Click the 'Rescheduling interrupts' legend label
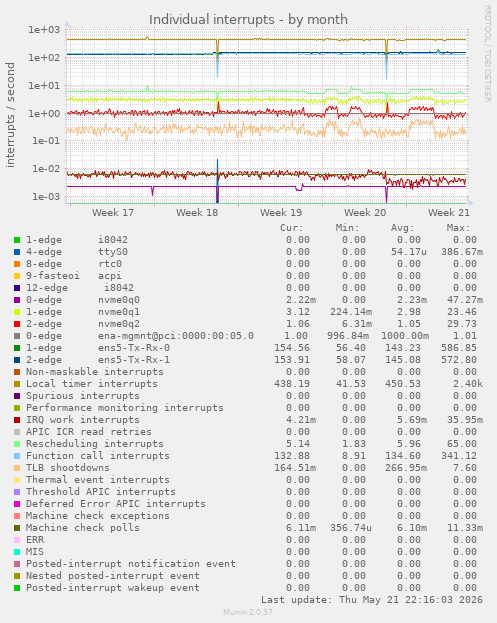Viewport: 497px width, 623px height. click(95, 444)
